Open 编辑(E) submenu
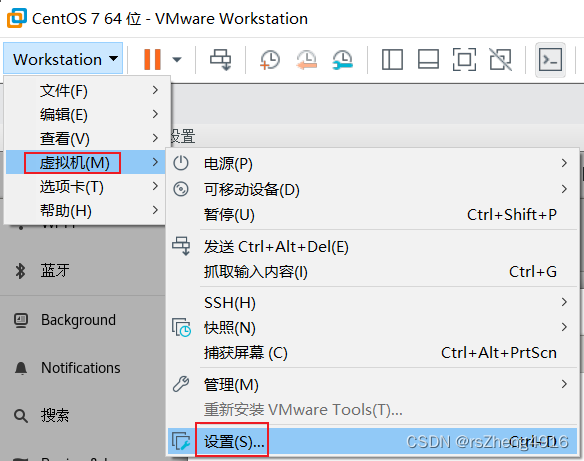 point(85,114)
